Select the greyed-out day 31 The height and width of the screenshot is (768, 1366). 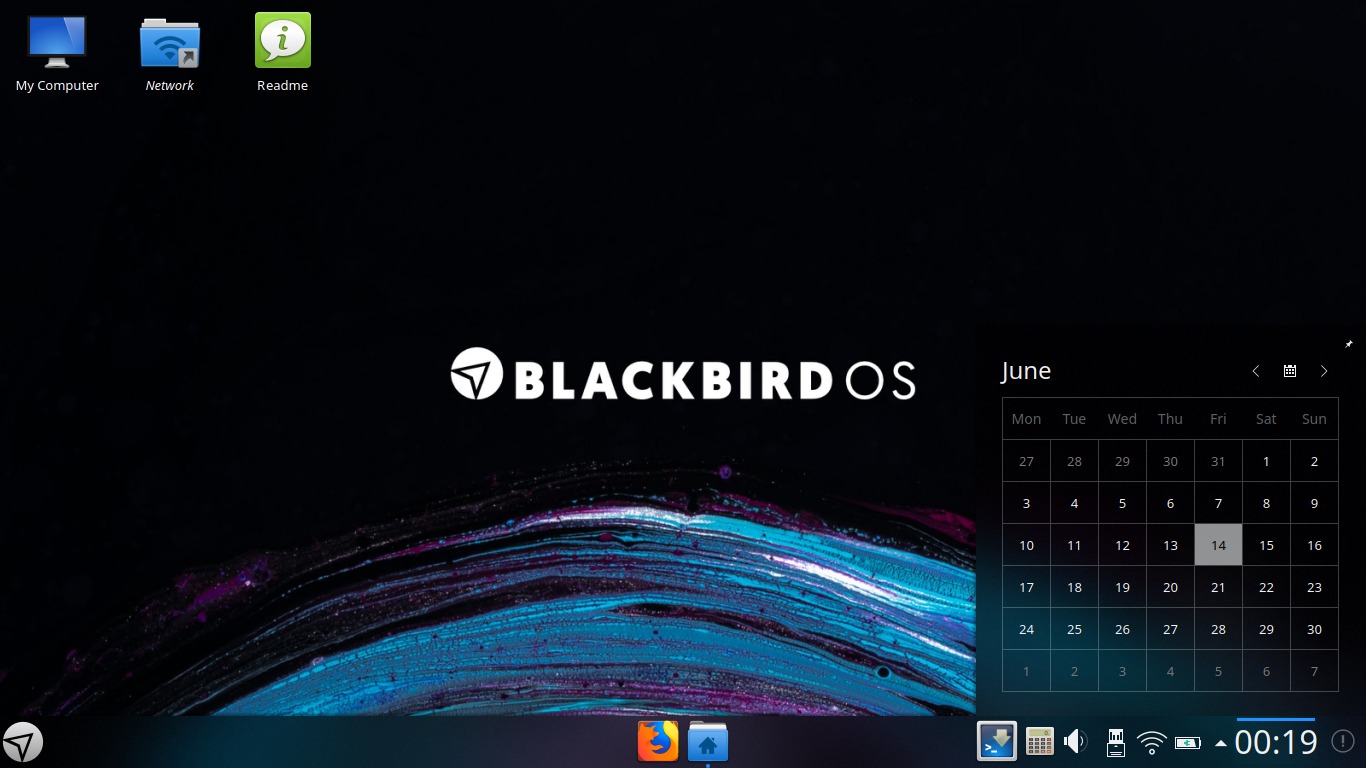(x=1218, y=461)
